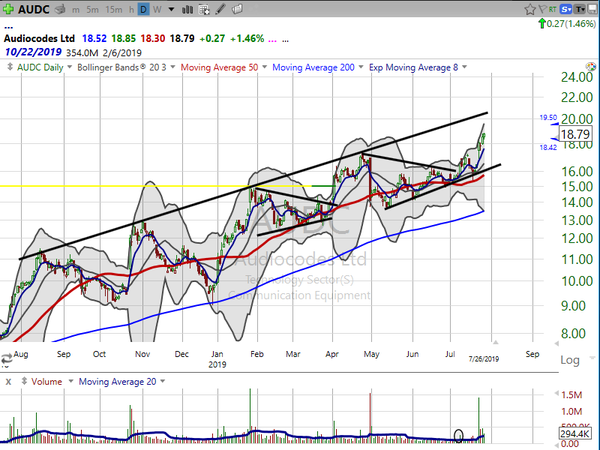This screenshot has height=450, width=600.
Task: Select the 15m timeframe button
Action: [x=114, y=10]
